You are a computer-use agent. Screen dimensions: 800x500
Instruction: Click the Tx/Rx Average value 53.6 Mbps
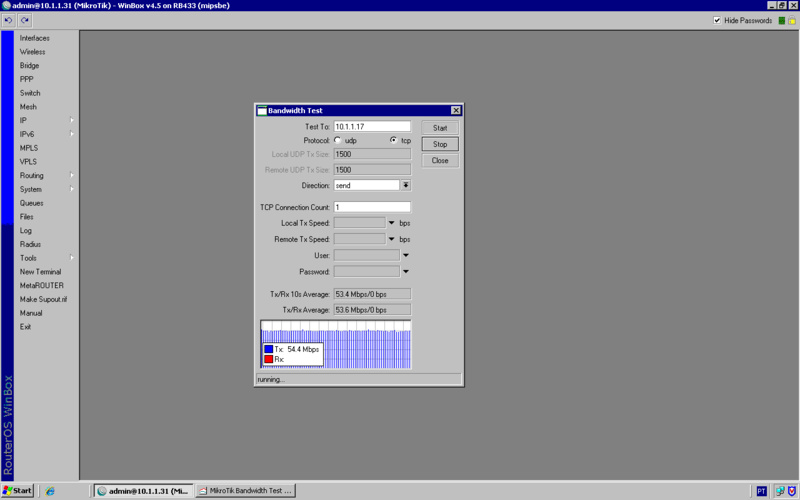coord(372,310)
